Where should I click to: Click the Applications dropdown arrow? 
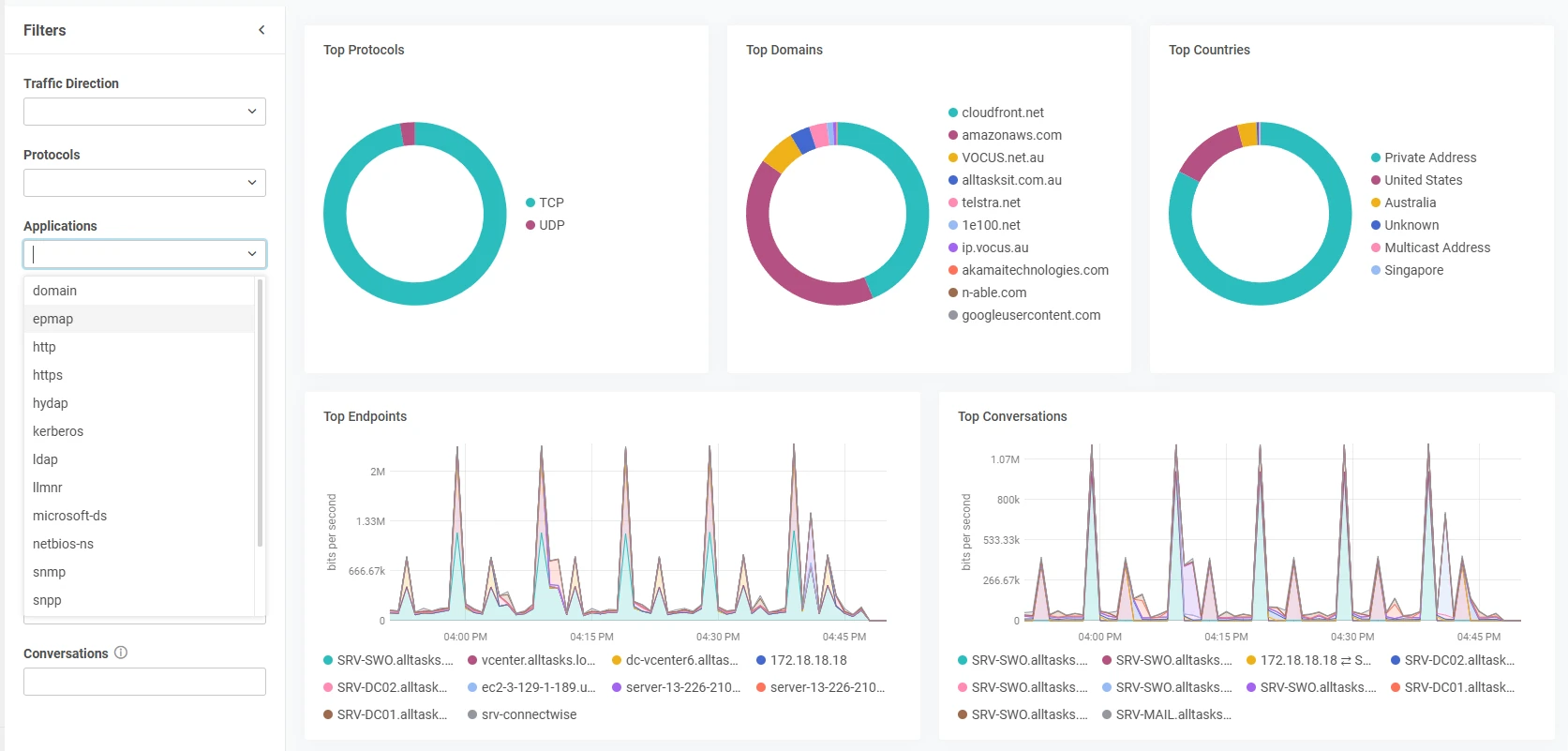251,254
